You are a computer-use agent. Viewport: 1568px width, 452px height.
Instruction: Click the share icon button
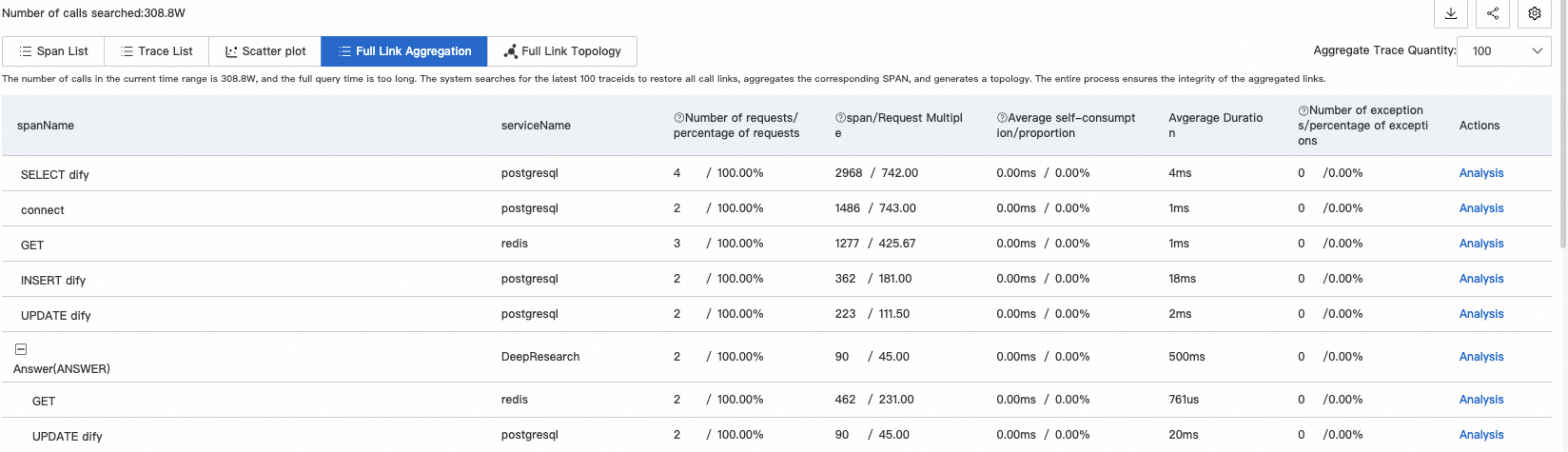[x=1492, y=13]
